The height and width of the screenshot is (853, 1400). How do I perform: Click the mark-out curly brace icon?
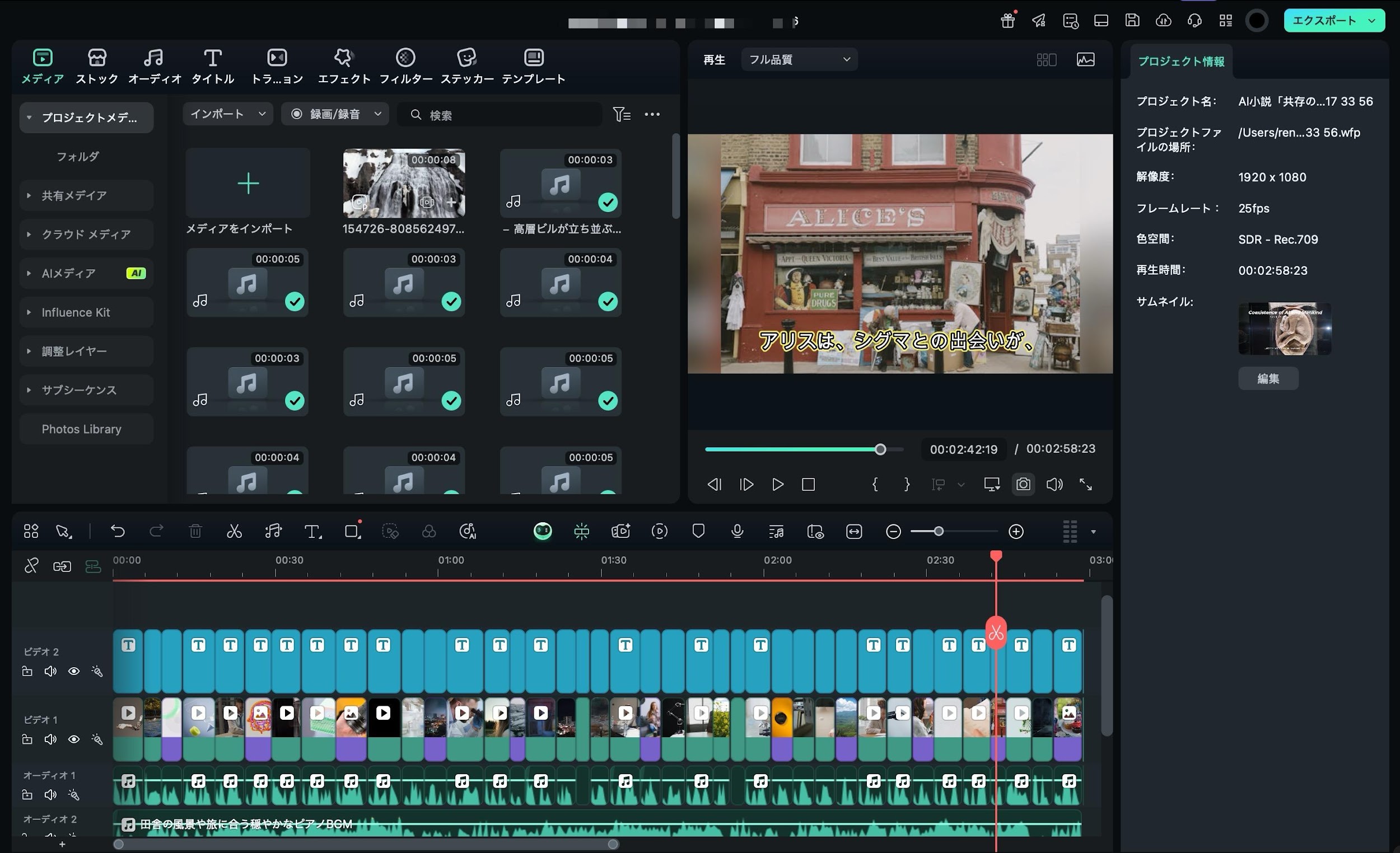click(907, 484)
